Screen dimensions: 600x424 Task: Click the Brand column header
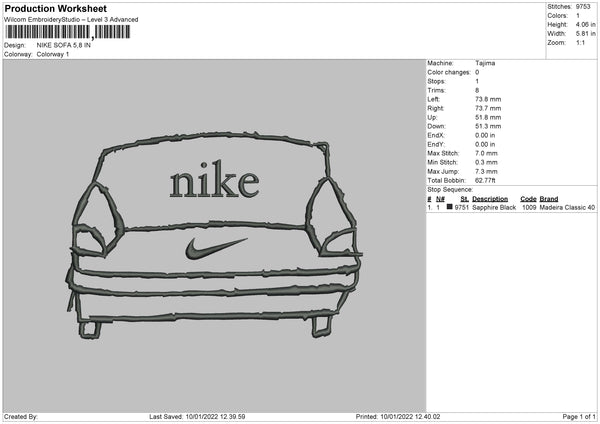click(x=549, y=199)
